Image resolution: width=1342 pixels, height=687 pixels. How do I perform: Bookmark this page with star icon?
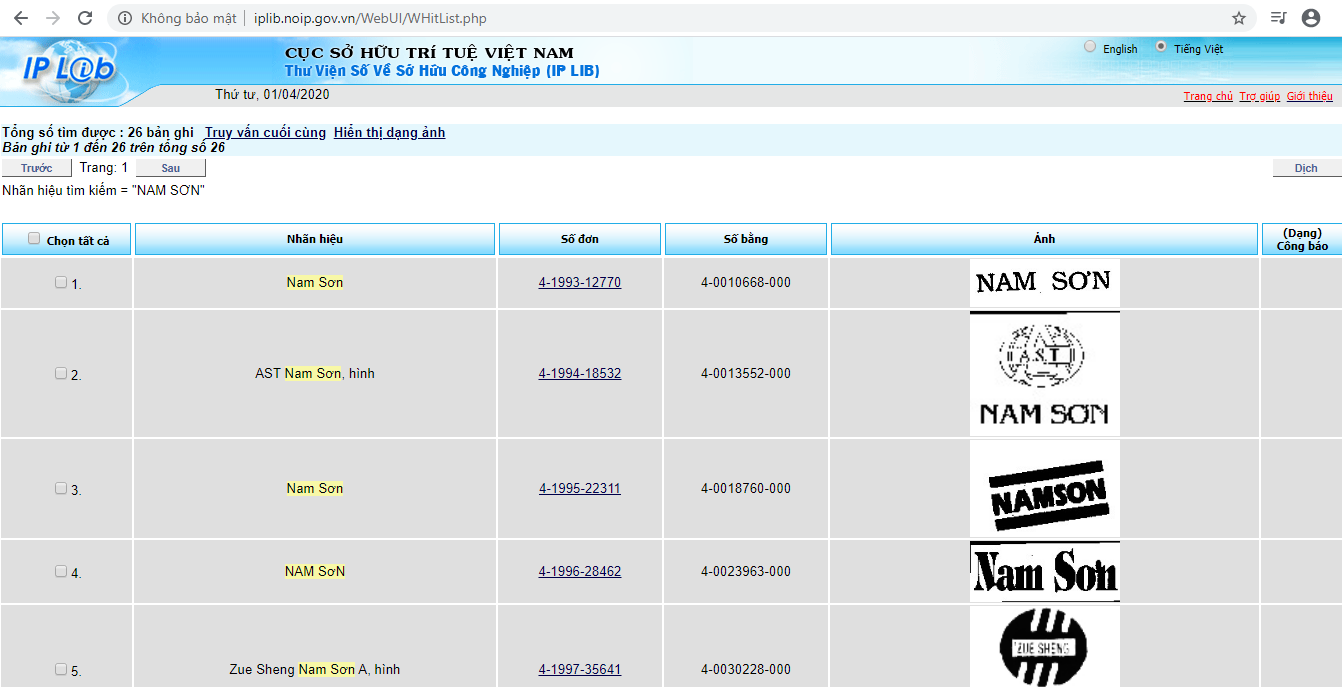pyautogui.click(x=1239, y=18)
